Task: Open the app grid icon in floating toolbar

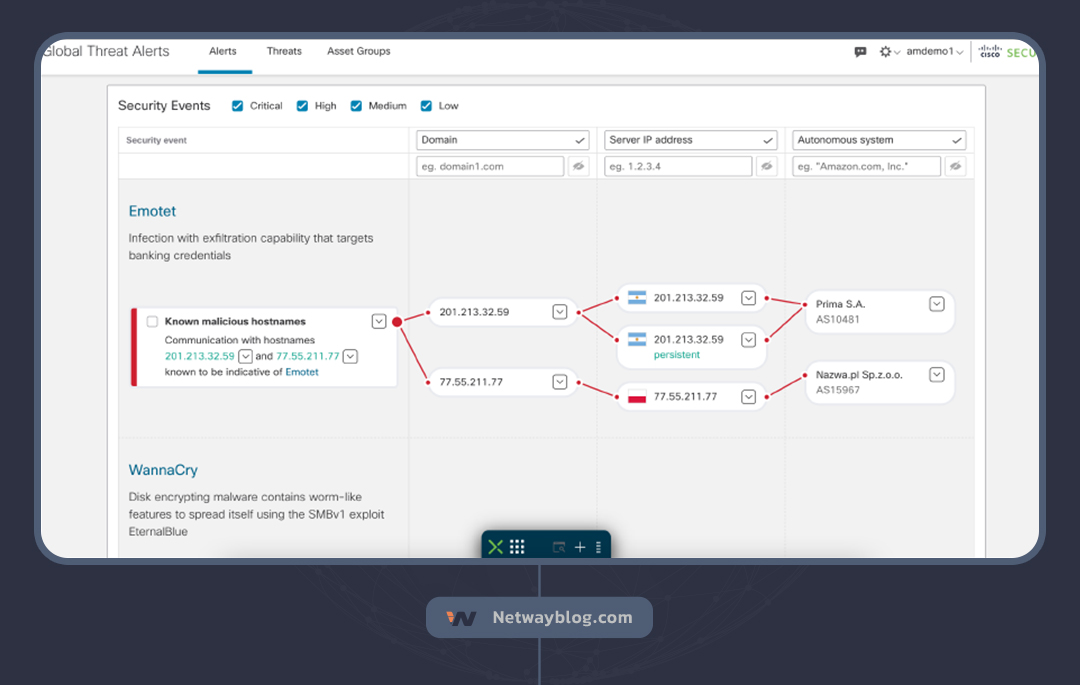Action: 517,547
